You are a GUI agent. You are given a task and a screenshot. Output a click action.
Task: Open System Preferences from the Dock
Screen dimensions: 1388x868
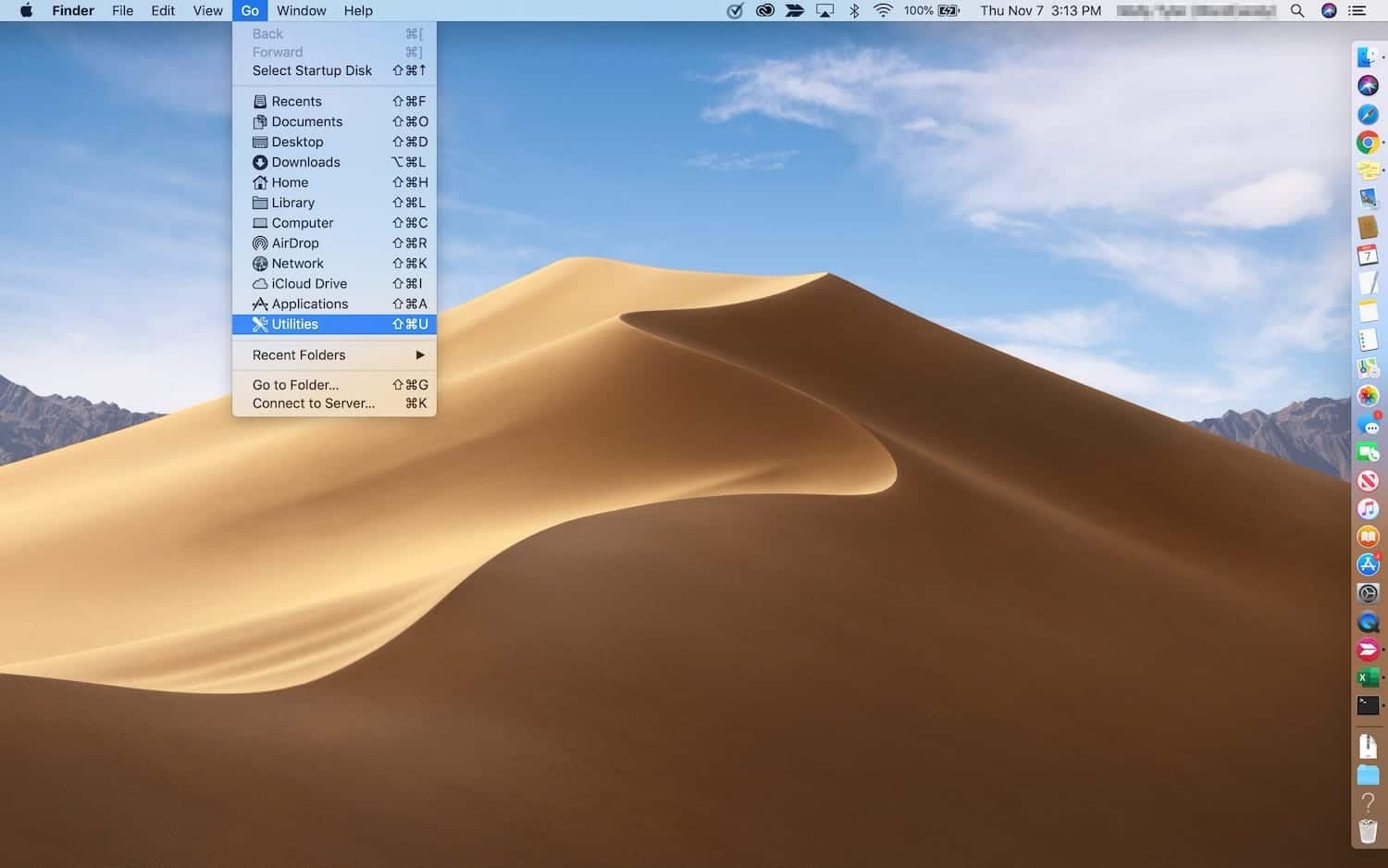1368,592
